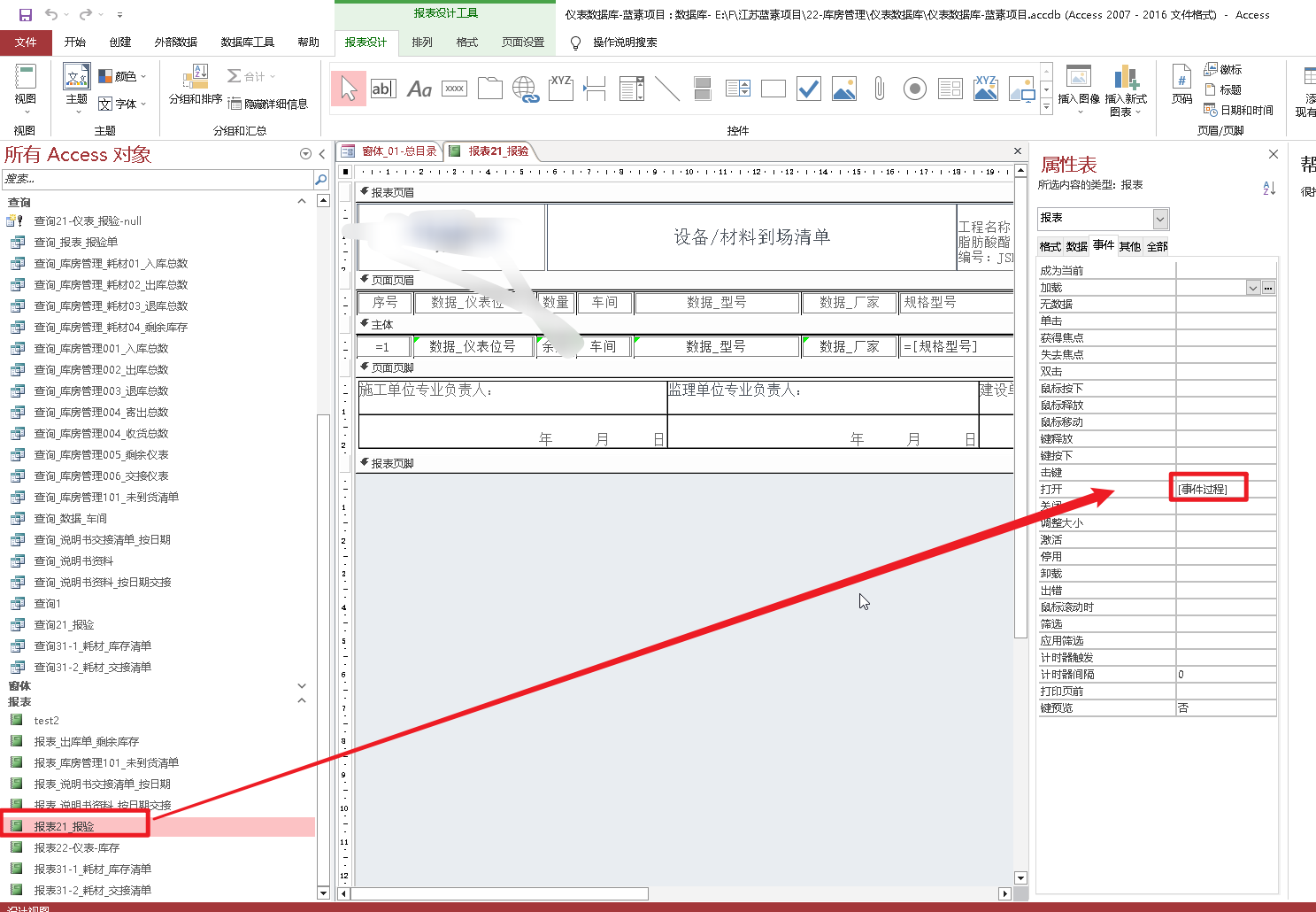Expand the 窗体 group in navigation pane
The width and height of the screenshot is (1316, 912).
302,686
